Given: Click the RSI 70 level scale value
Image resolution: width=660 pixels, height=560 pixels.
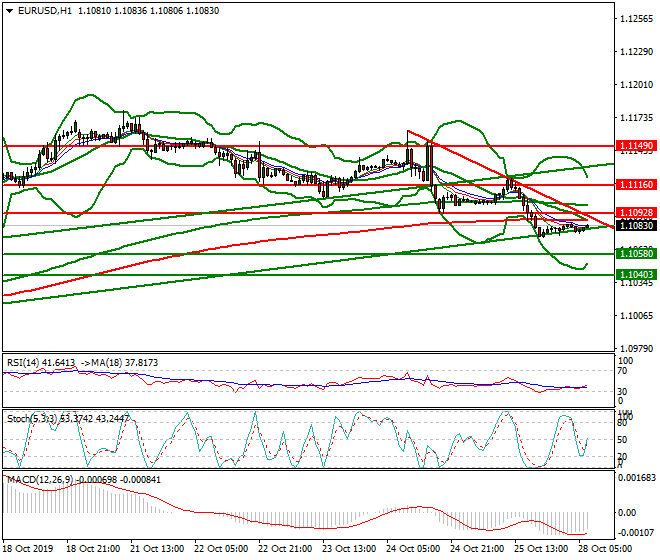Looking at the screenshot, I should (622, 371).
